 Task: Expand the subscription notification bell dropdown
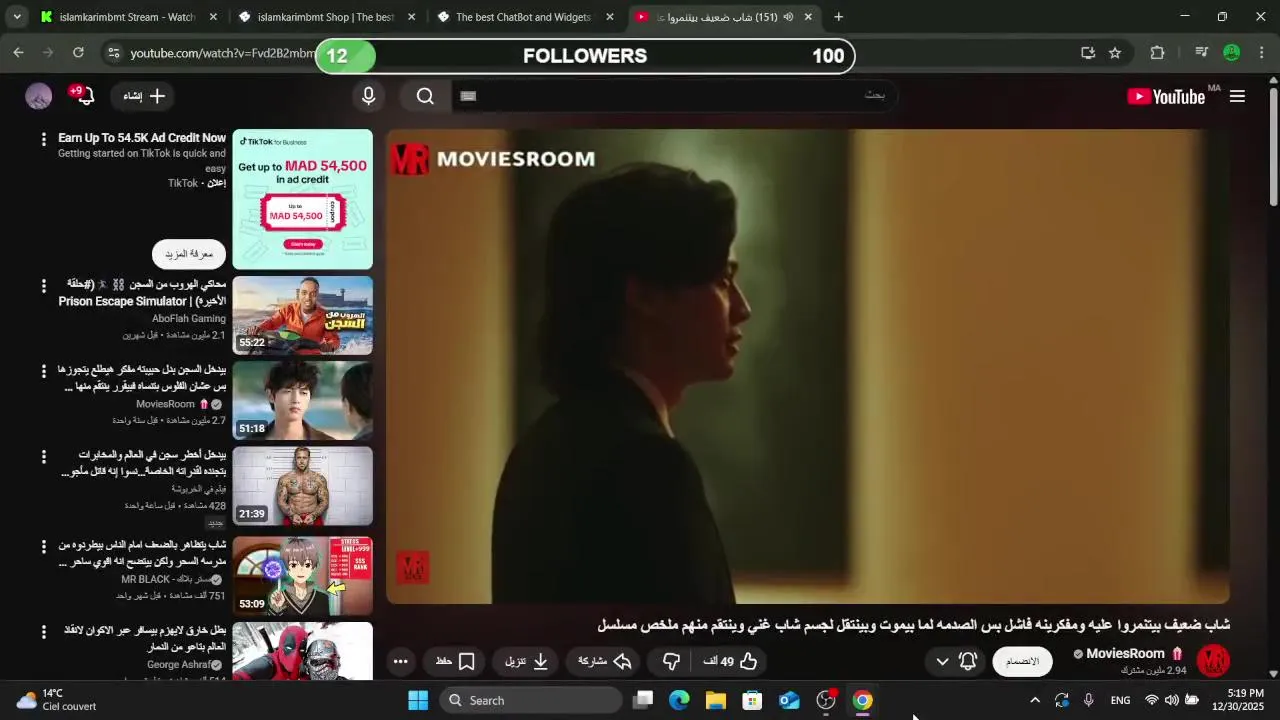(x=955, y=661)
